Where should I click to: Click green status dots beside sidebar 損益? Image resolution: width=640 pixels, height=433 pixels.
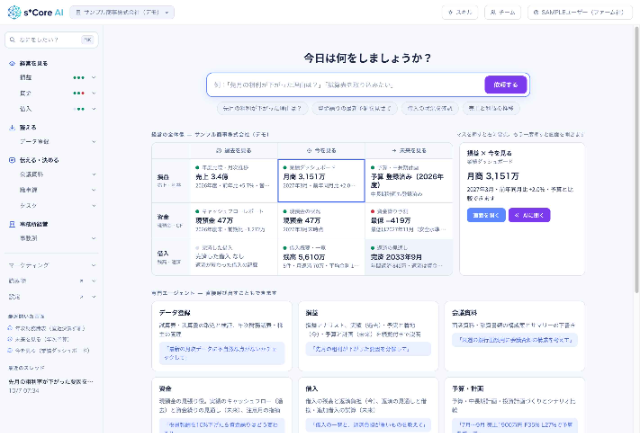(x=79, y=78)
